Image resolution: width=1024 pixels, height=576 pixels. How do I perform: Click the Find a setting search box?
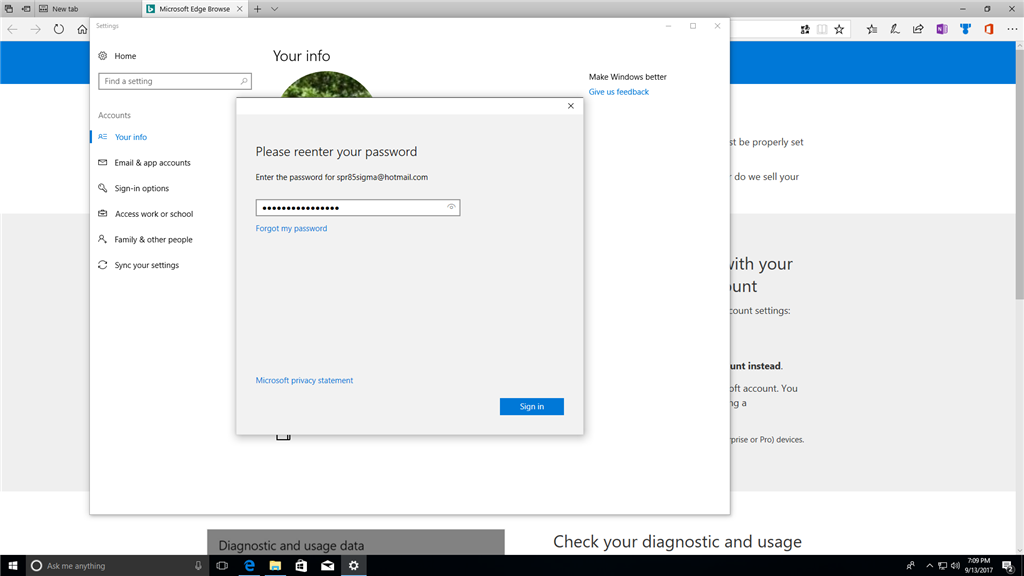pos(174,81)
